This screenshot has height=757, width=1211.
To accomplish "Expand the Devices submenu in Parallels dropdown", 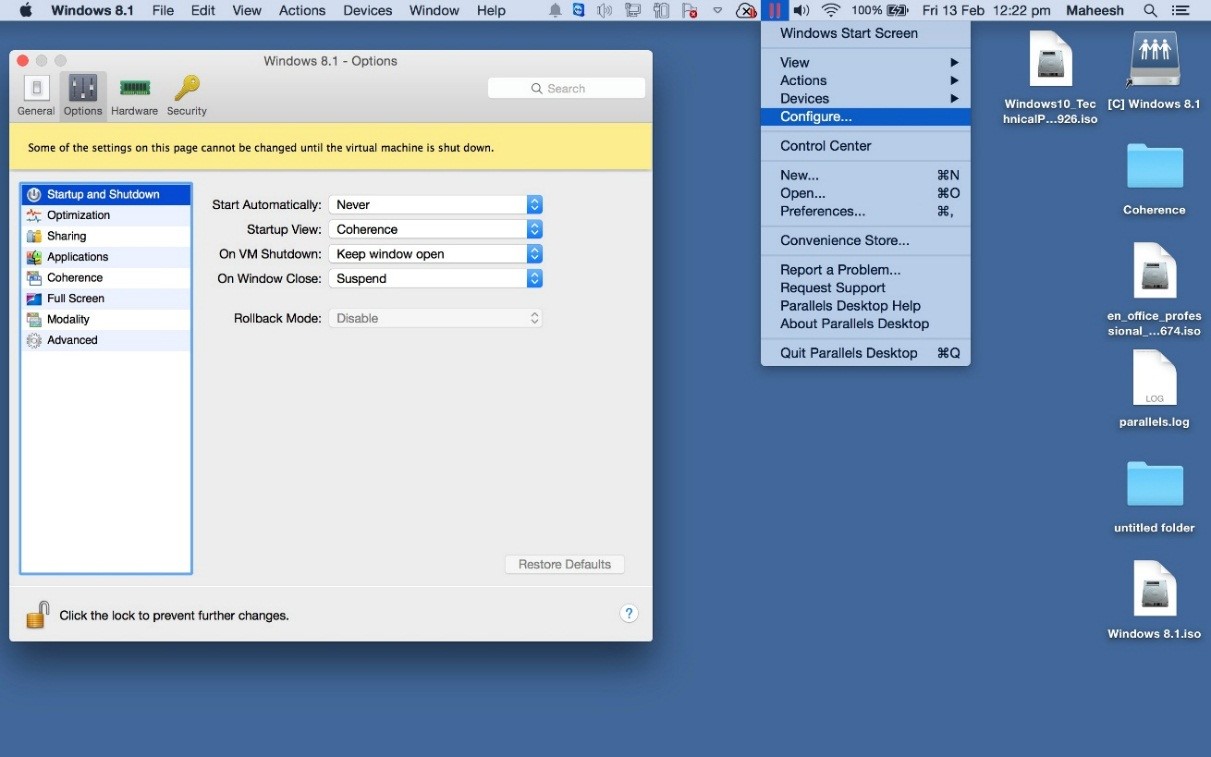I will point(865,98).
